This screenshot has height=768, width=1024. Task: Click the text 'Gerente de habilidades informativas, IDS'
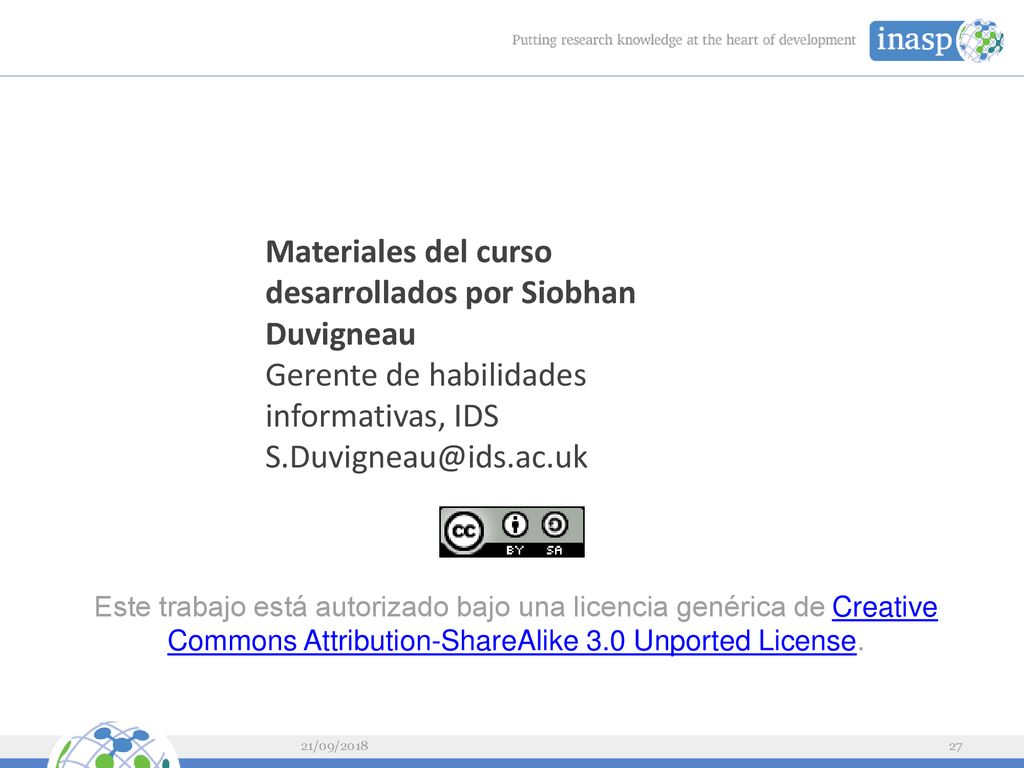coord(425,395)
